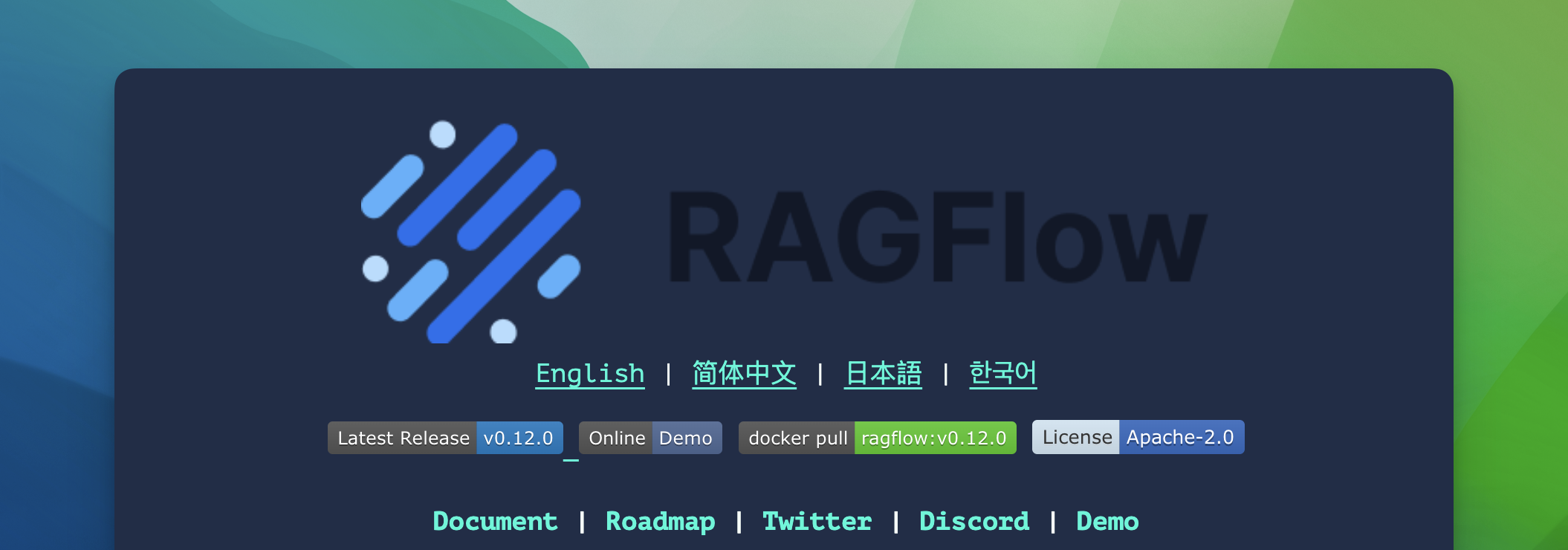The height and width of the screenshot is (550, 1568).
Task: Open the 日本語 language link
Action: click(x=883, y=373)
